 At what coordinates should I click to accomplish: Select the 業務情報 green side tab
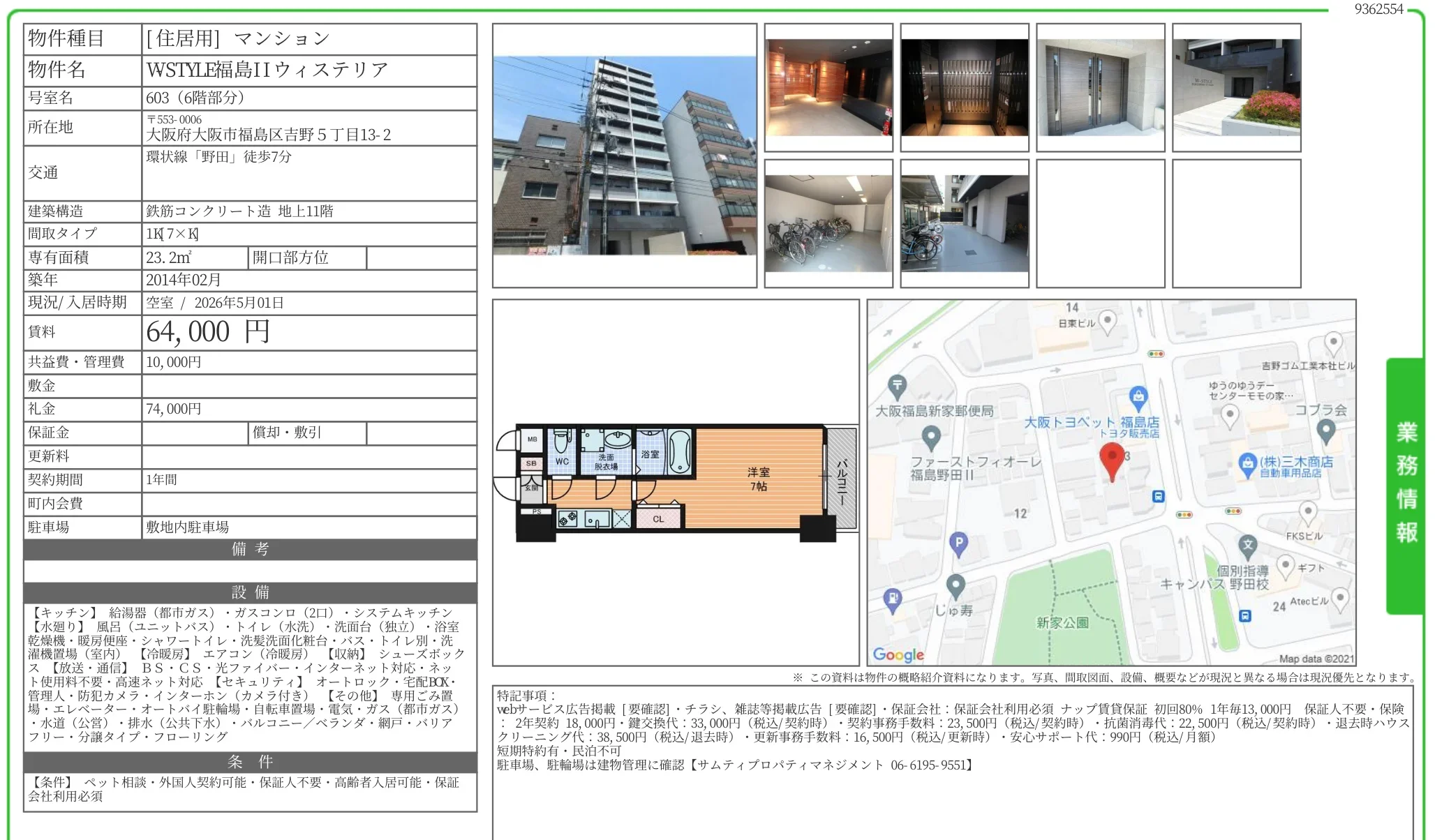pyautogui.click(x=1406, y=483)
